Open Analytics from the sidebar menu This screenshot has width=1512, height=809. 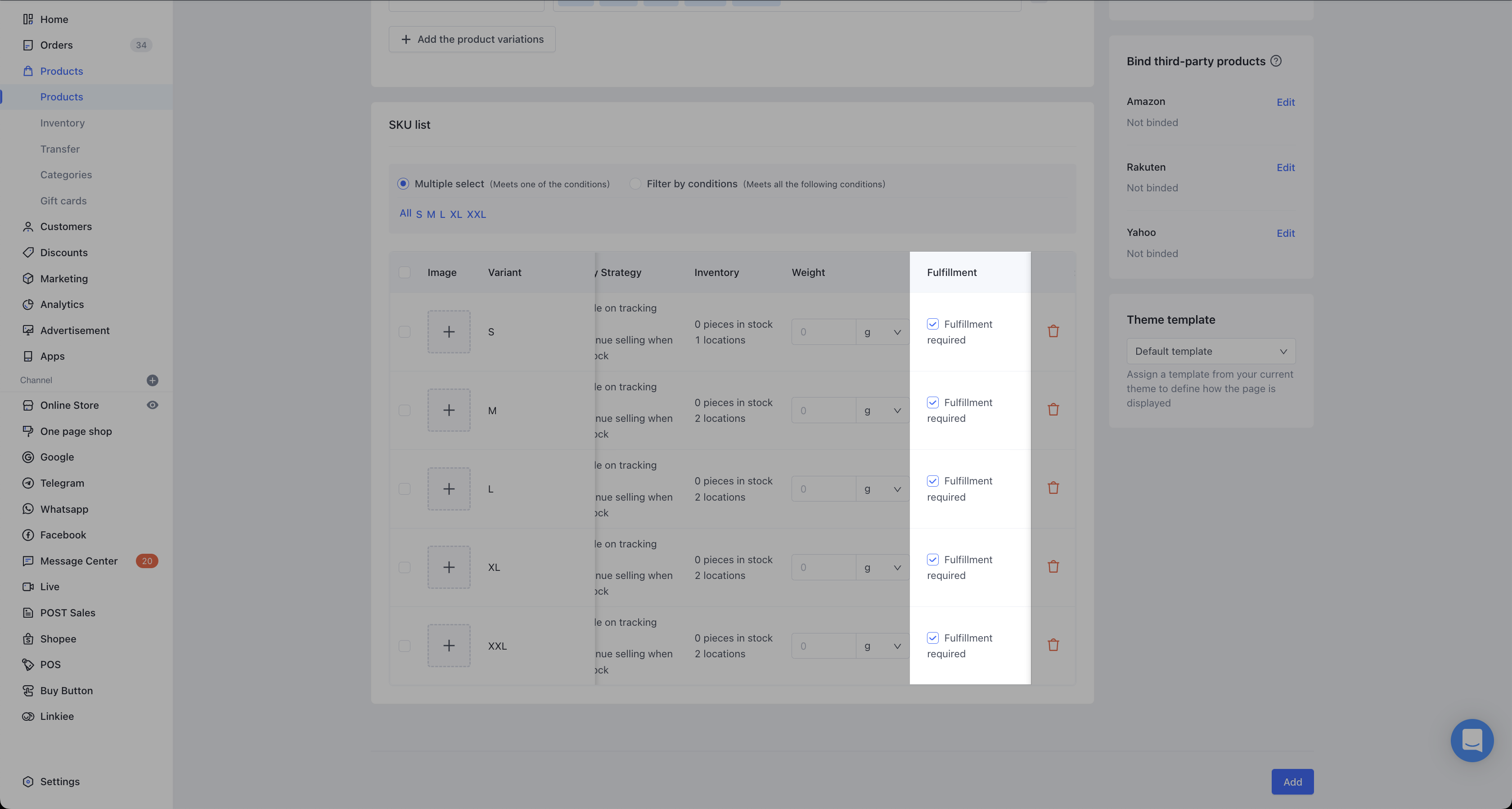(x=62, y=304)
